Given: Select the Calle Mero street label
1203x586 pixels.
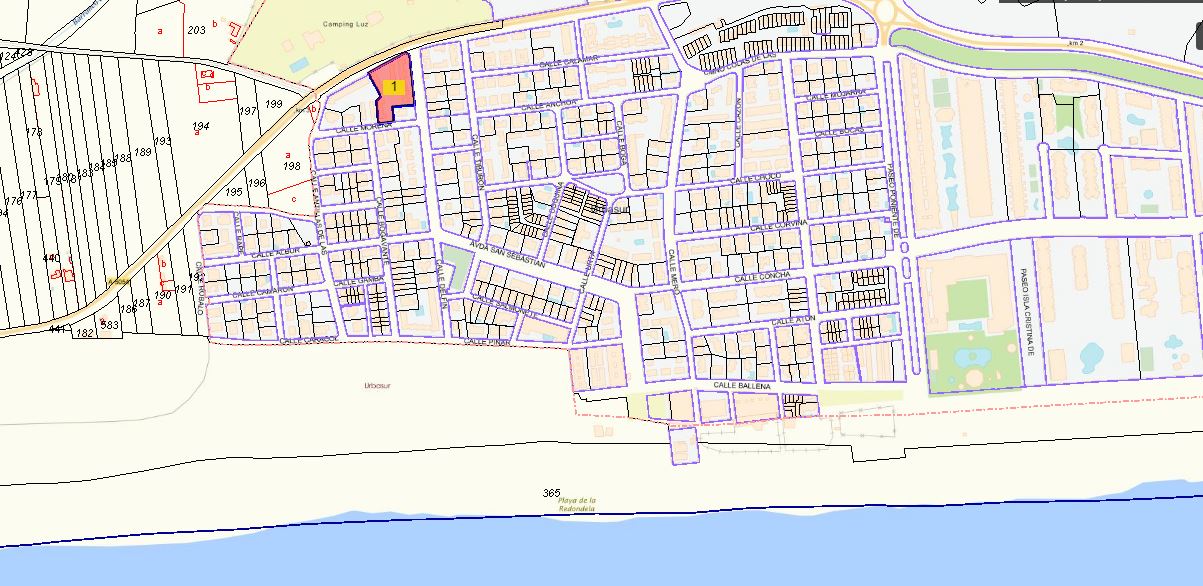Looking at the screenshot, I should (x=673, y=267).
